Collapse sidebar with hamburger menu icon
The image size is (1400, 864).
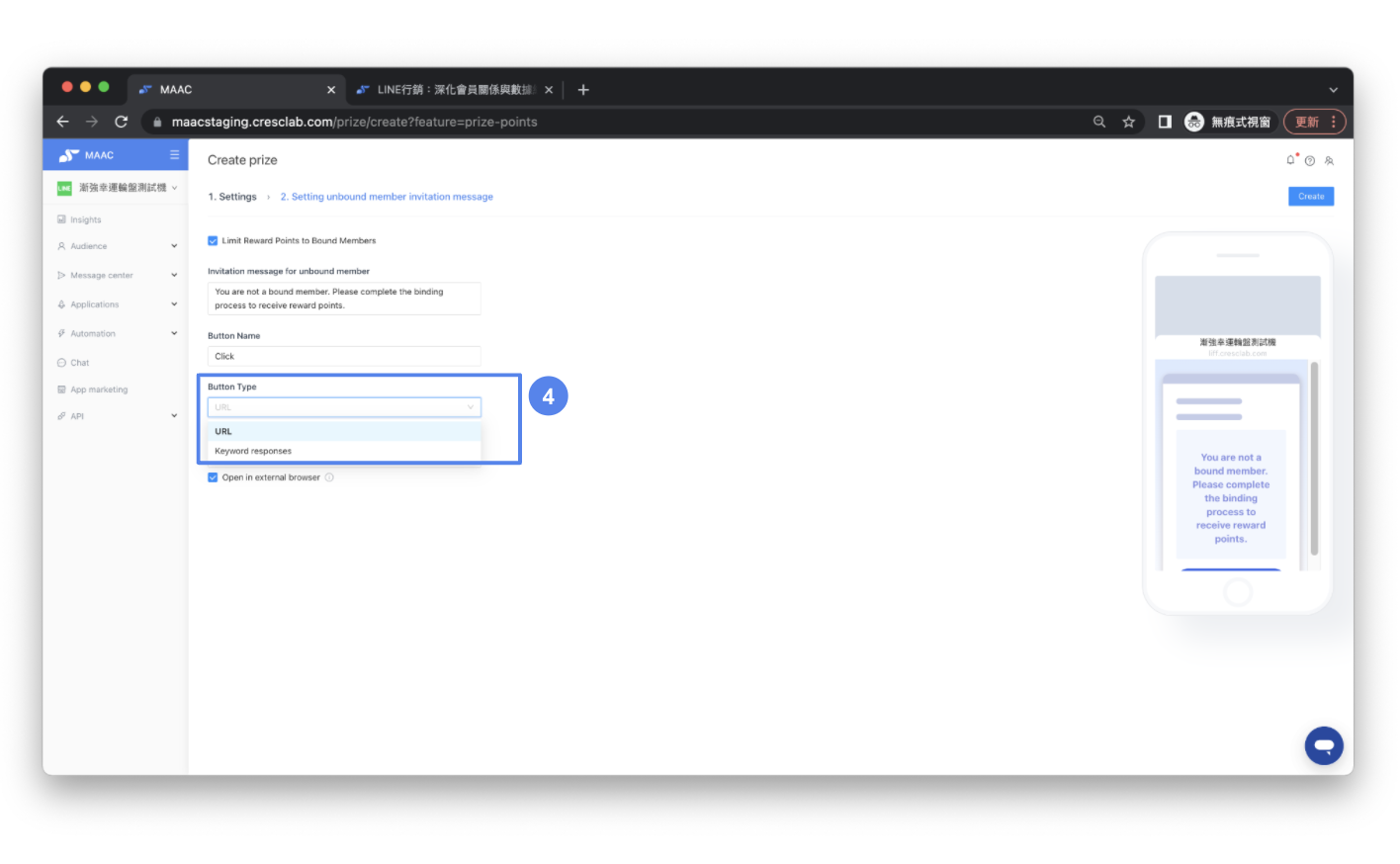point(174,155)
